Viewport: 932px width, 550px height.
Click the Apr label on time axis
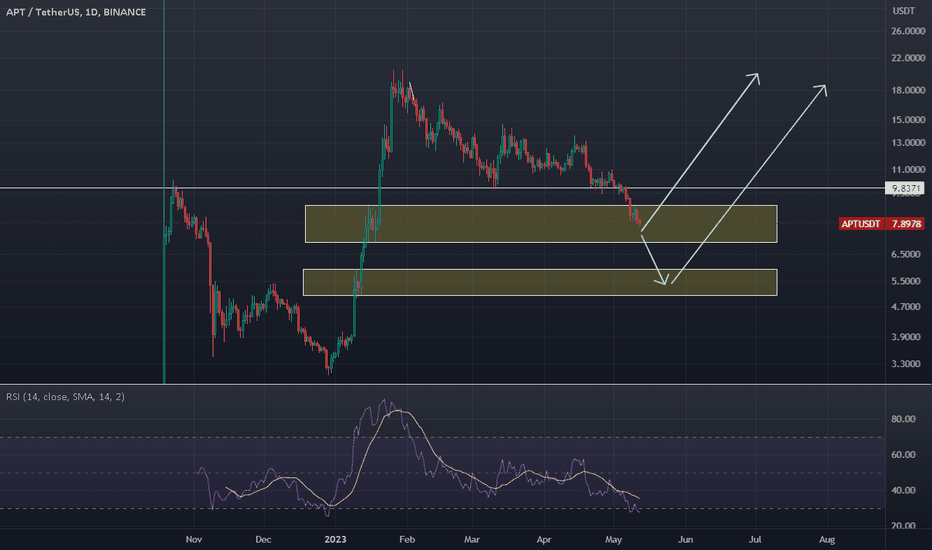(544, 540)
